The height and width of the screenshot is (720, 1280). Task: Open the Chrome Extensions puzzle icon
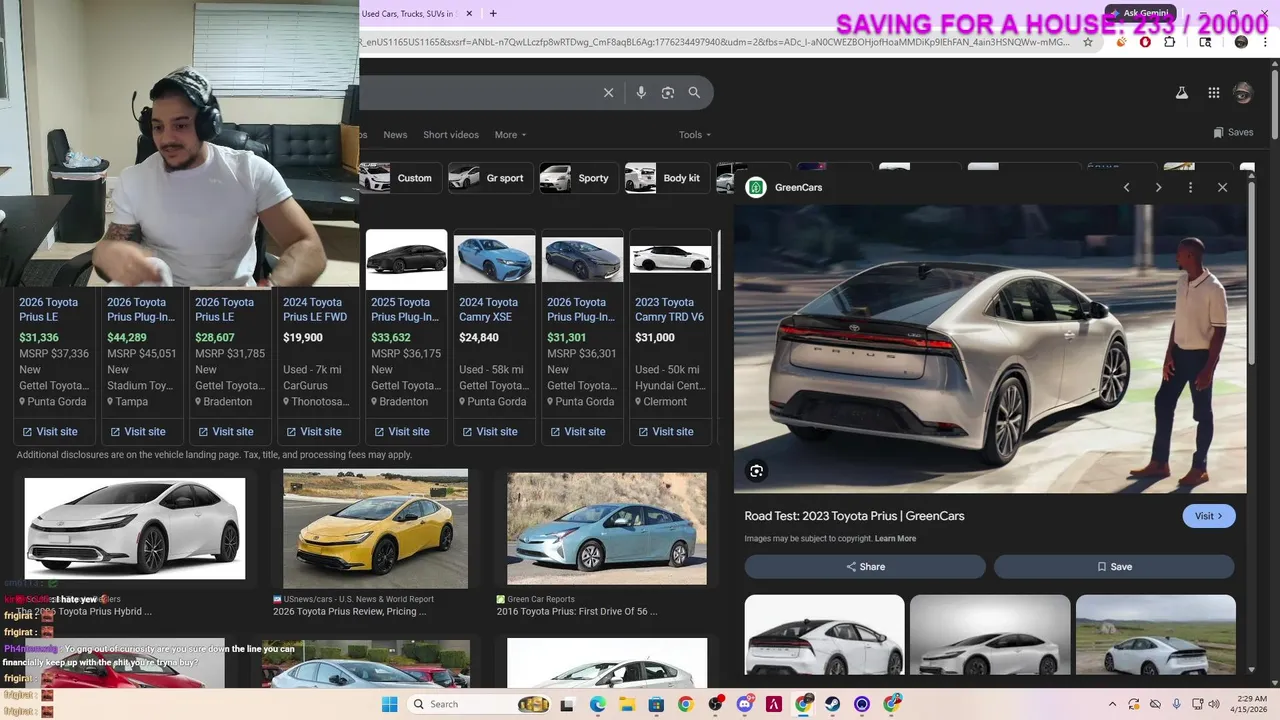(1170, 42)
